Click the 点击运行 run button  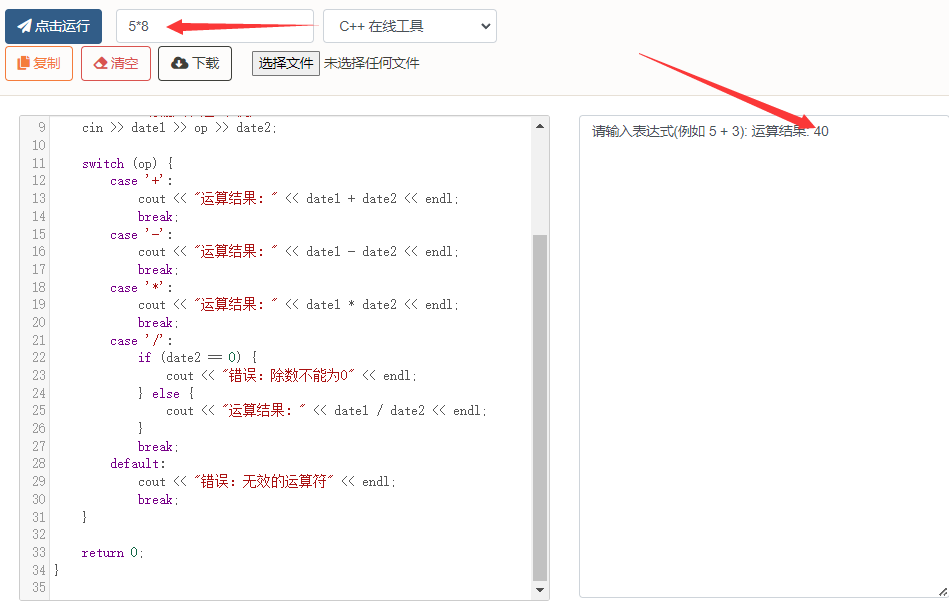pos(53,26)
